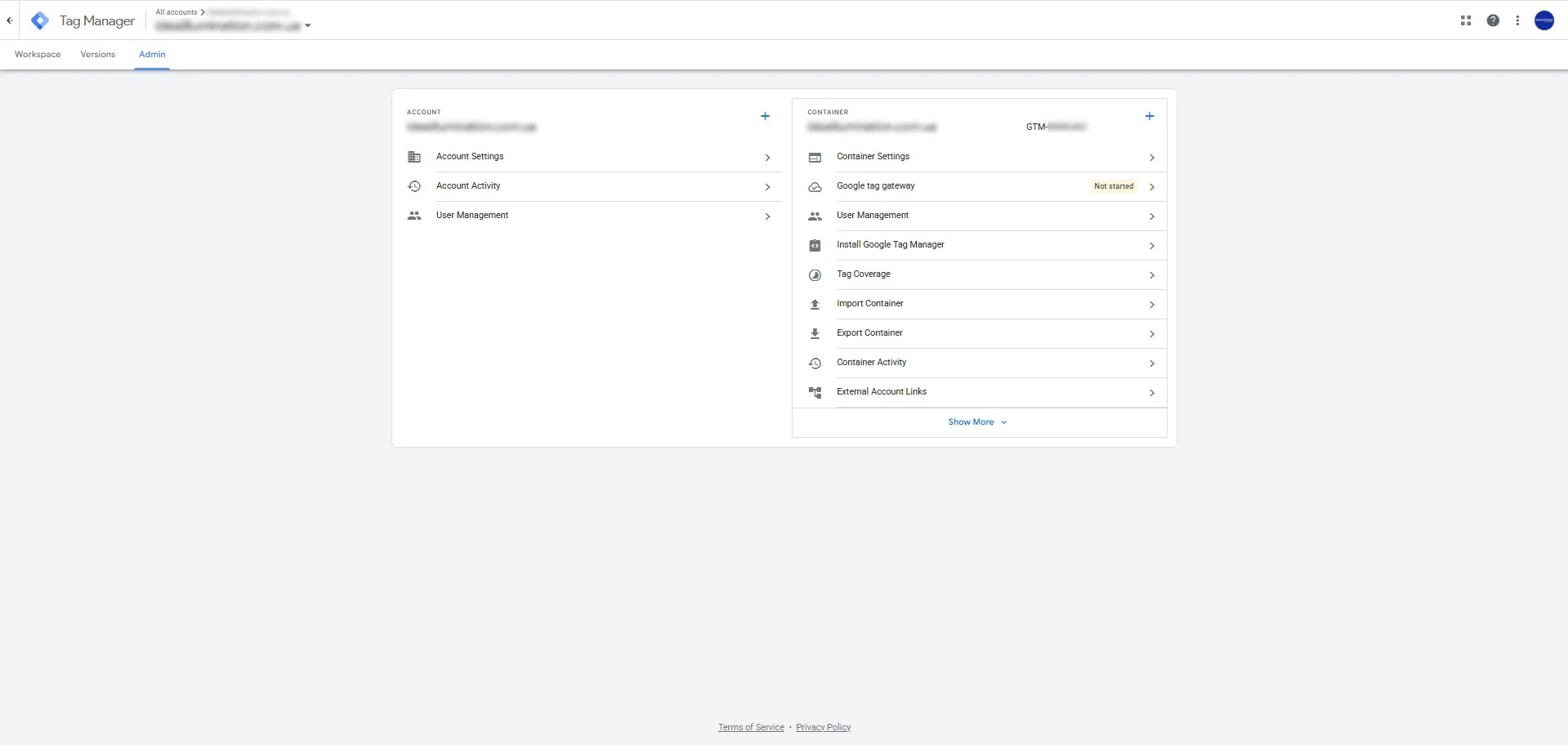Click the chevron on Export Container row

pos(1151,334)
